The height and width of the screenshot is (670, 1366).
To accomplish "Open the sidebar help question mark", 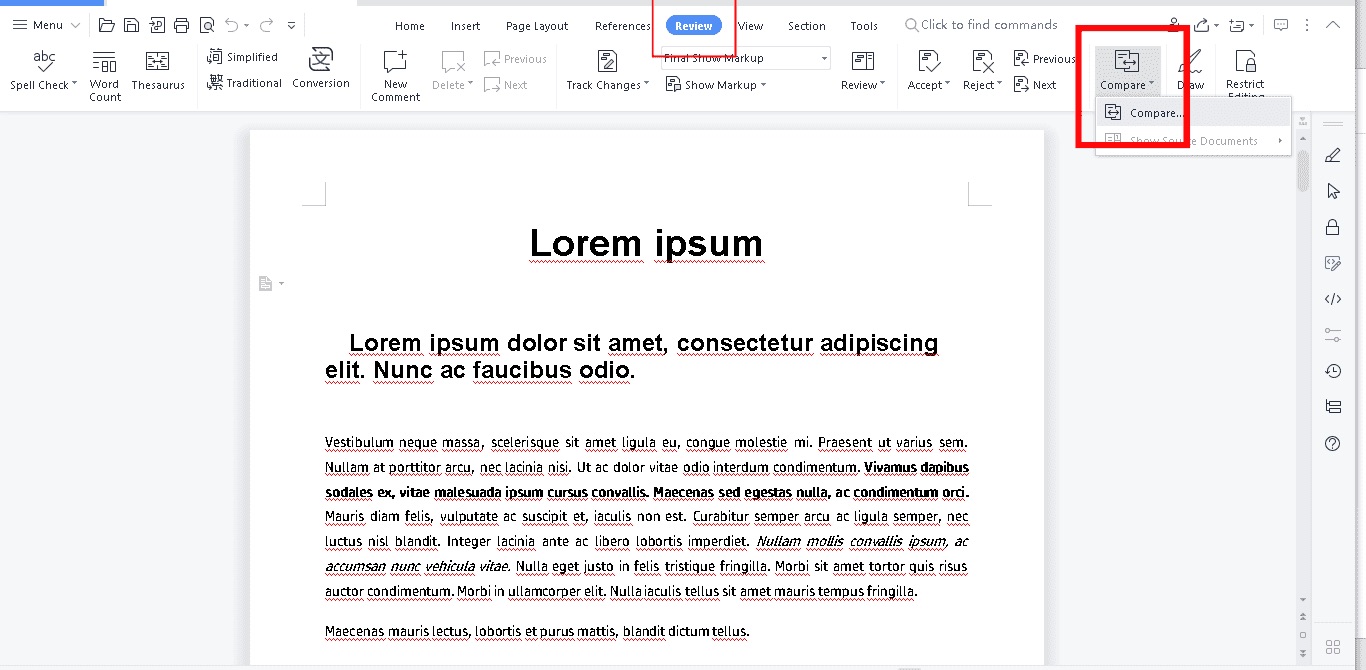I will (1332, 444).
